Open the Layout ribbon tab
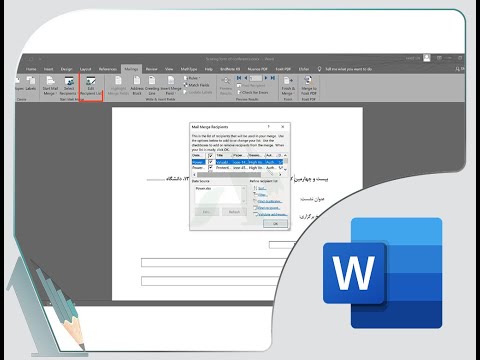 tap(85, 69)
